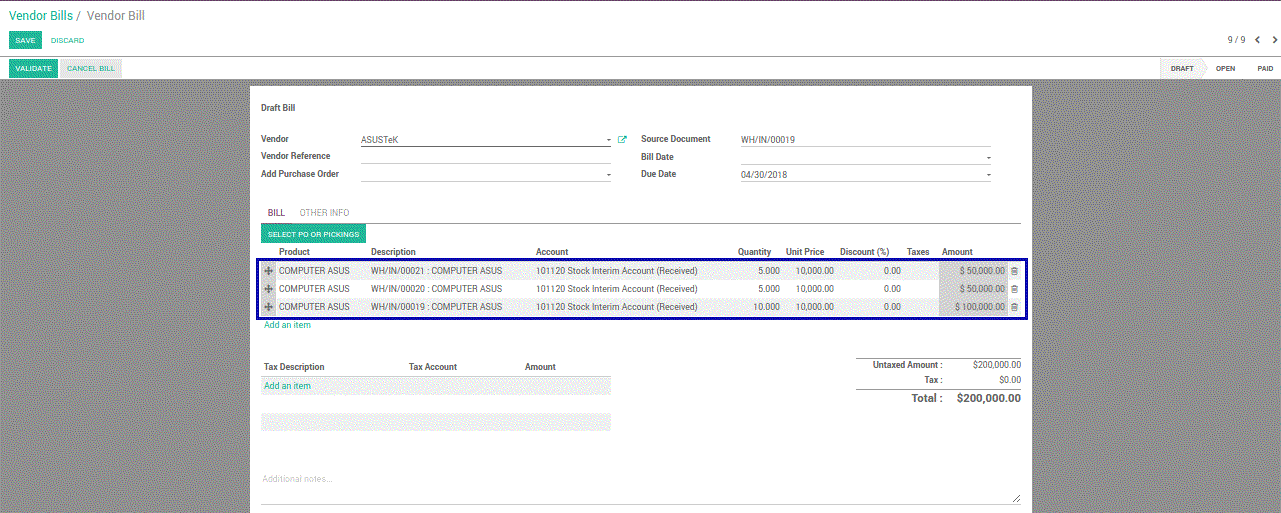The height and width of the screenshot is (513, 1281).
Task: Grab the drag handle of the WH/IN/00021 line
Action: coord(268,271)
